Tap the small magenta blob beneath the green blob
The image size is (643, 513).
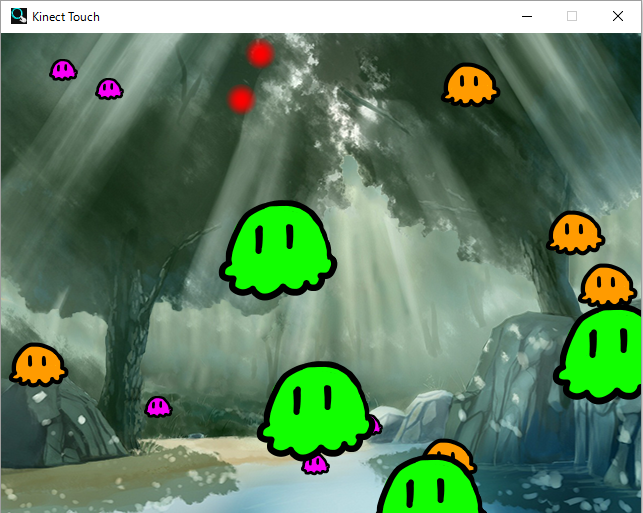(x=315, y=466)
